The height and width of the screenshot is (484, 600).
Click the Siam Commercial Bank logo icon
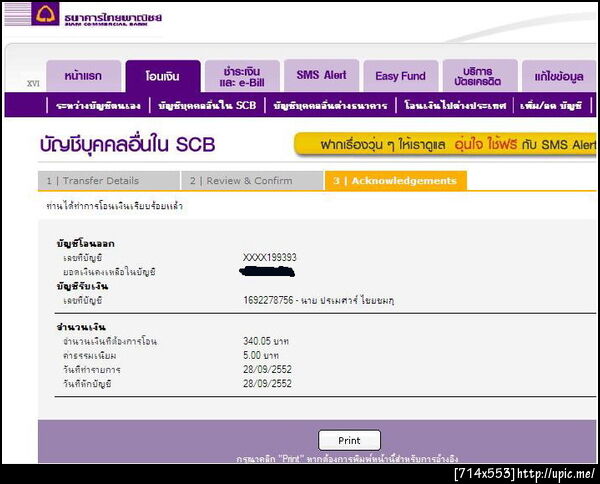pyautogui.click(x=45, y=14)
